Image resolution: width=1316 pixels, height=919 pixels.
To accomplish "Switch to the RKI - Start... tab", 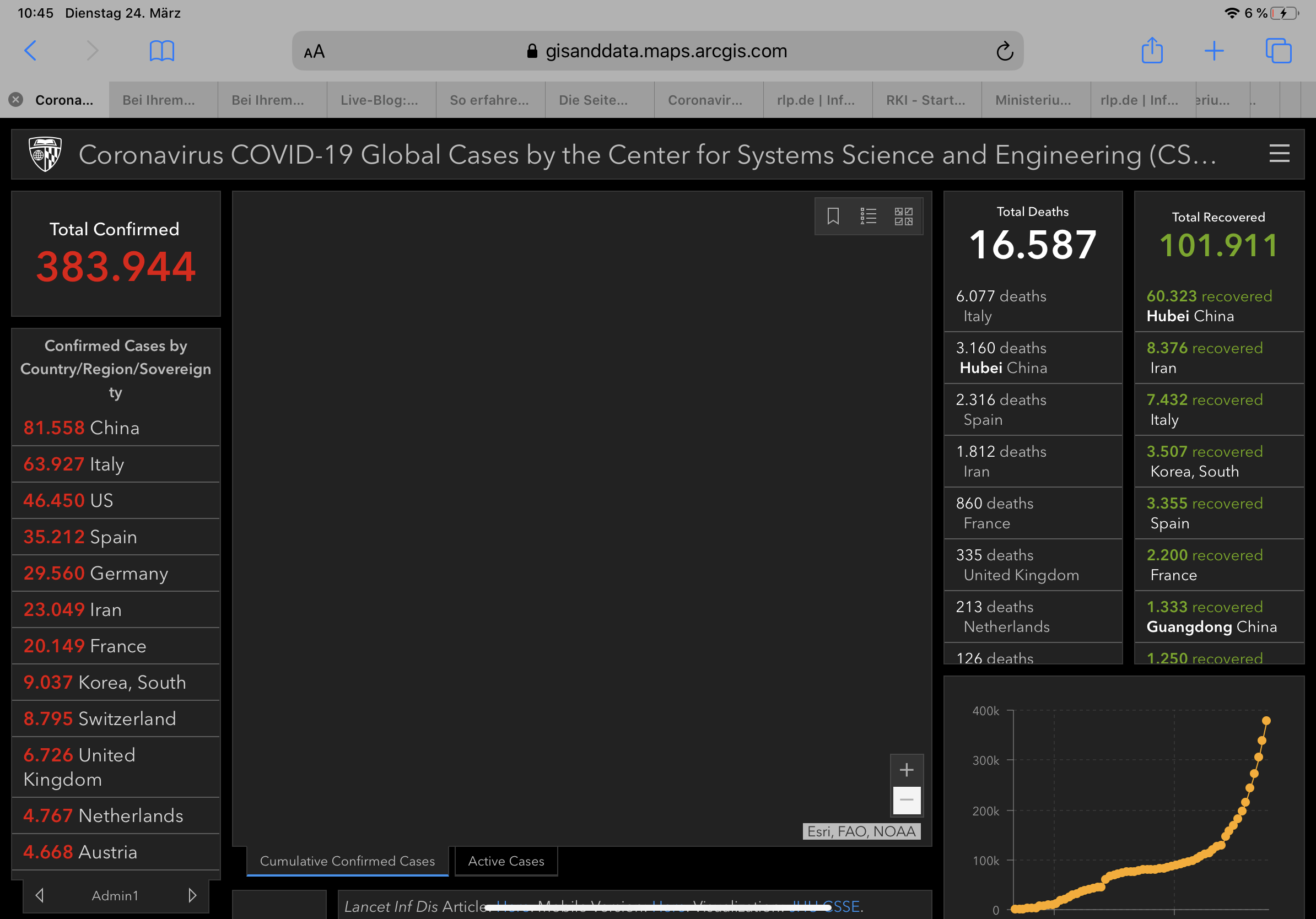I will (926, 100).
